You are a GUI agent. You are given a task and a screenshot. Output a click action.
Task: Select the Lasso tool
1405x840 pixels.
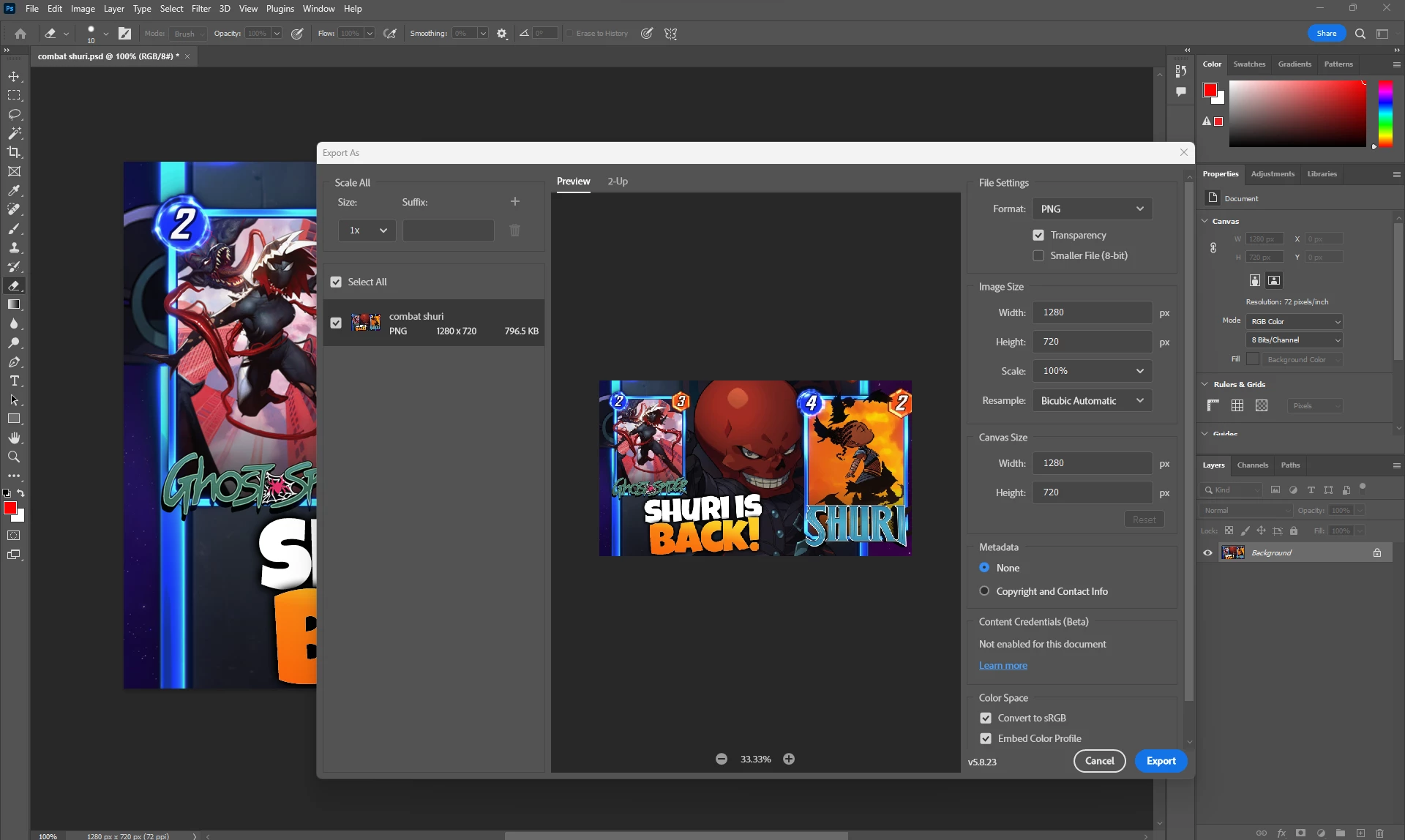click(14, 114)
